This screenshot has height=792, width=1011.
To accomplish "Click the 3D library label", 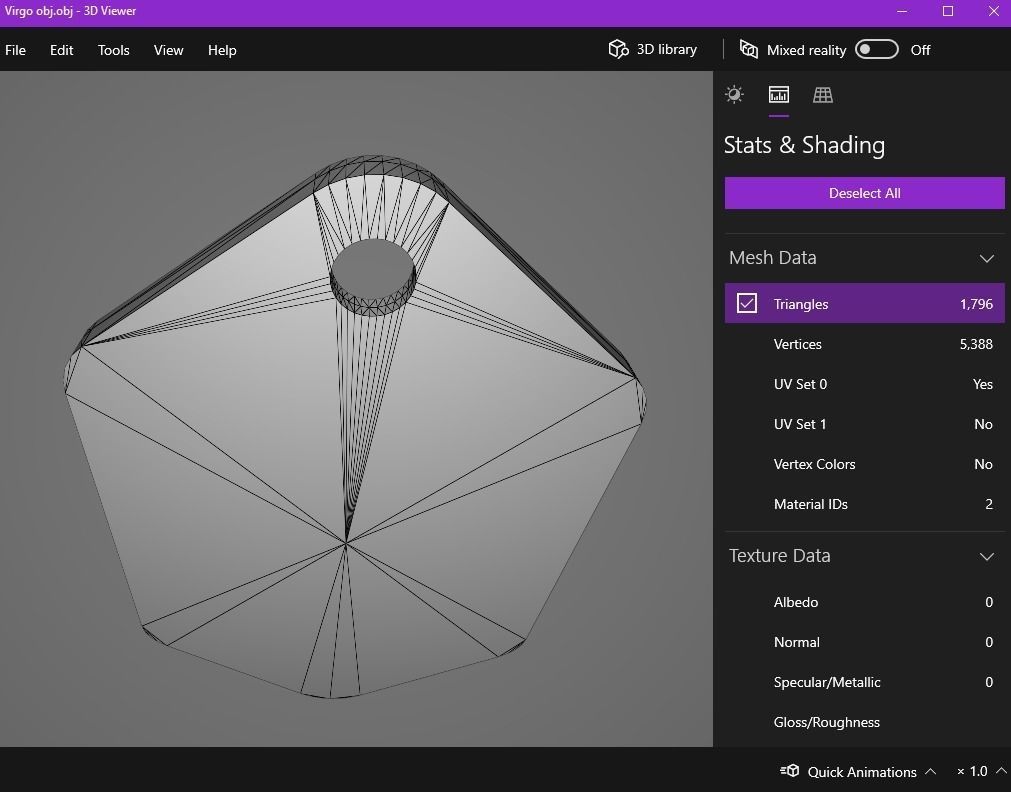I will 666,50.
